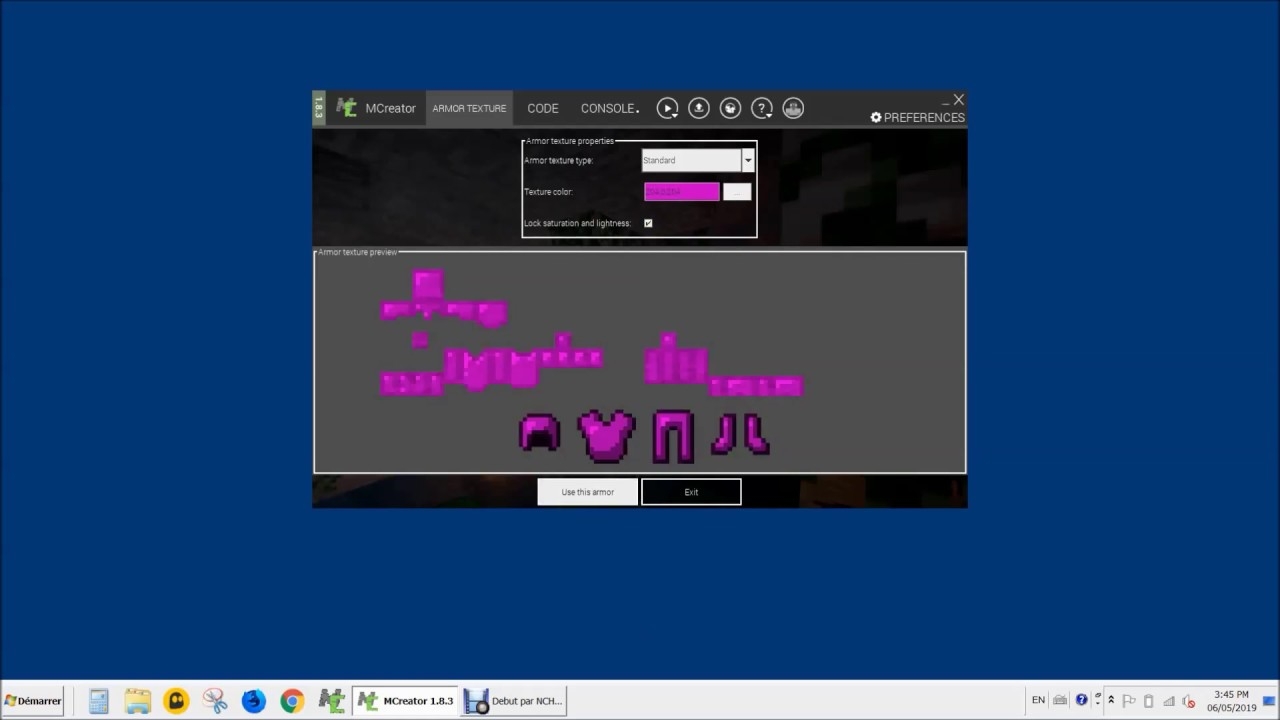This screenshot has height=720, width=1280.
Task: Click the PREFERENCES text link
Action: [x=924, y=117]
